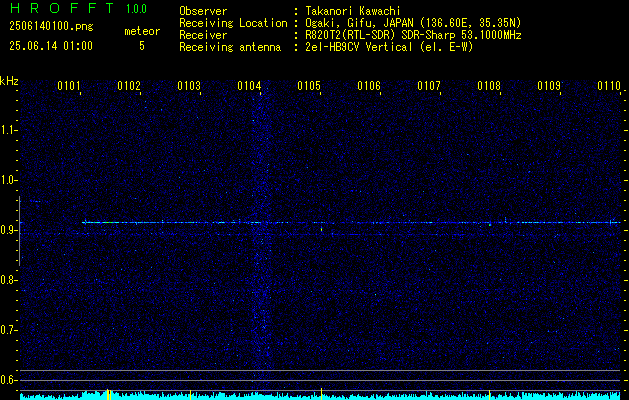Select the location Ogaki, Gifu, JAPAN text
629x400 pixels.
[413, 23]
